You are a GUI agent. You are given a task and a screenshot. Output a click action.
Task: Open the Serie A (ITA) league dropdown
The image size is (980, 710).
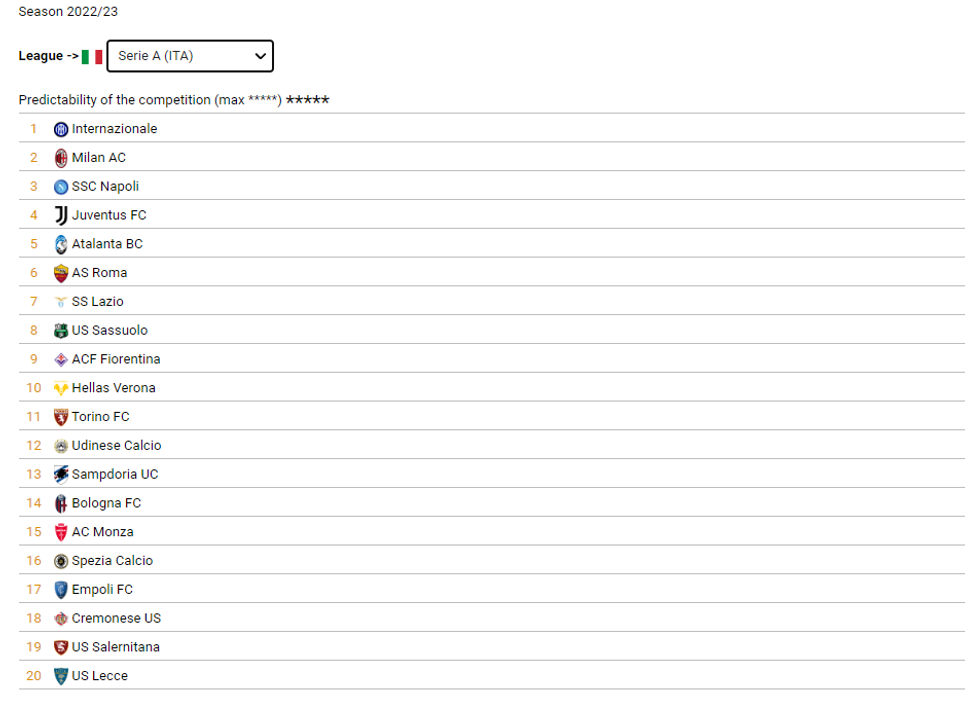click(x=190, y=56)
